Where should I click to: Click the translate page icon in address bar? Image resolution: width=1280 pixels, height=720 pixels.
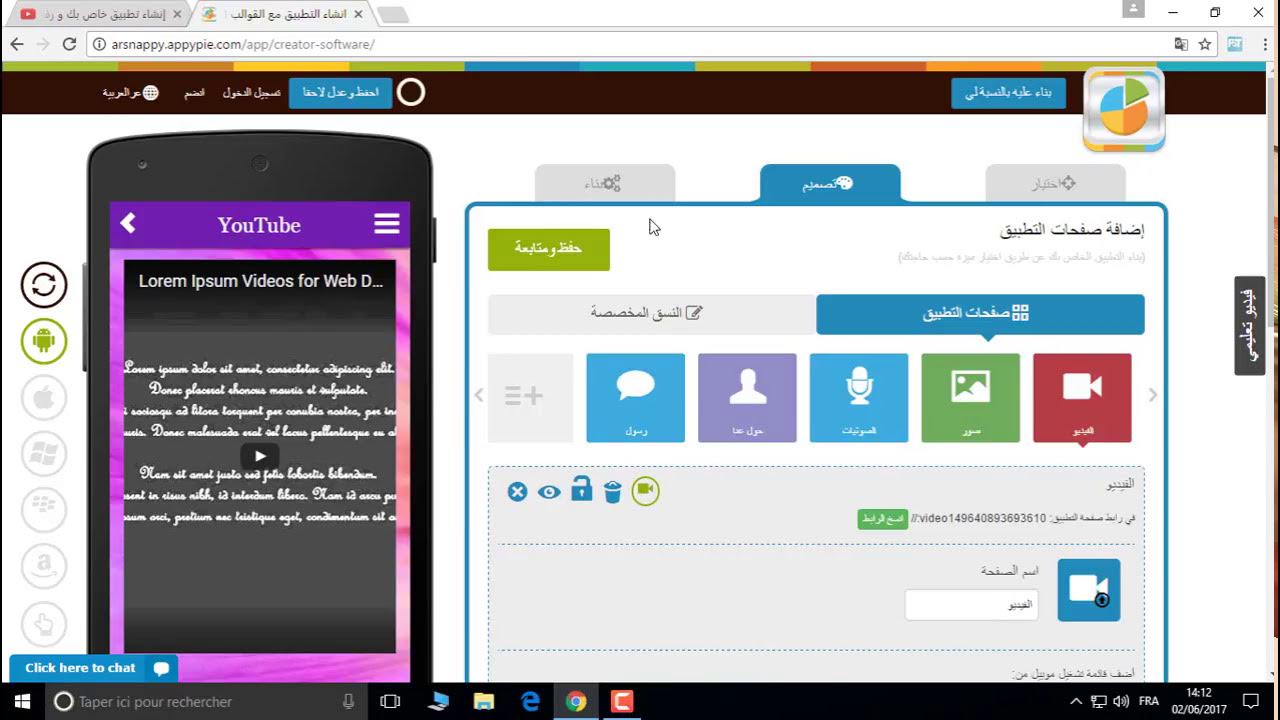pyautogui.click(x=1181, y=44)
